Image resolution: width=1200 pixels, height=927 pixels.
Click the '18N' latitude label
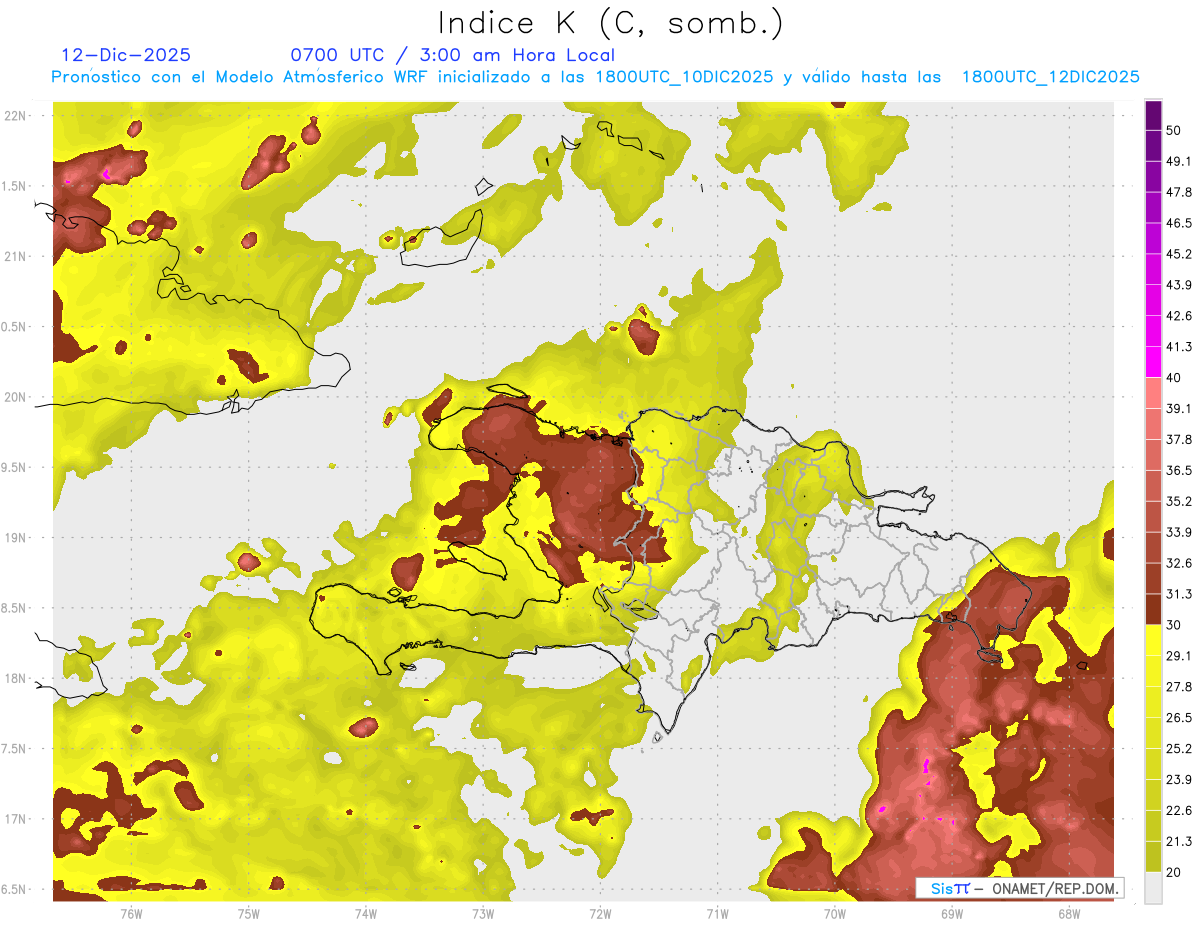click(x=15, y=679)
